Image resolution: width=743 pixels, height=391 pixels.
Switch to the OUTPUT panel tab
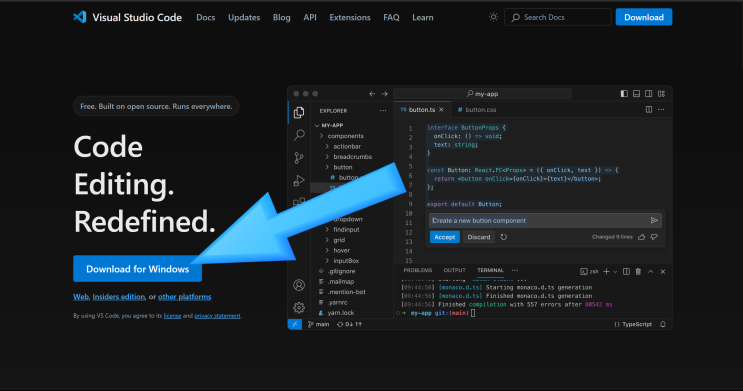454,270
